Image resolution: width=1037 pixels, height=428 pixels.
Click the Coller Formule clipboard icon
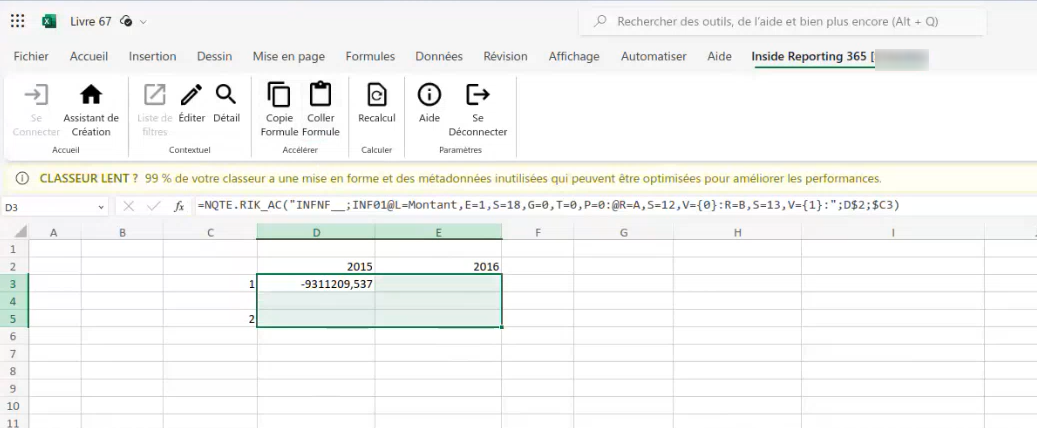coord(320,94)
